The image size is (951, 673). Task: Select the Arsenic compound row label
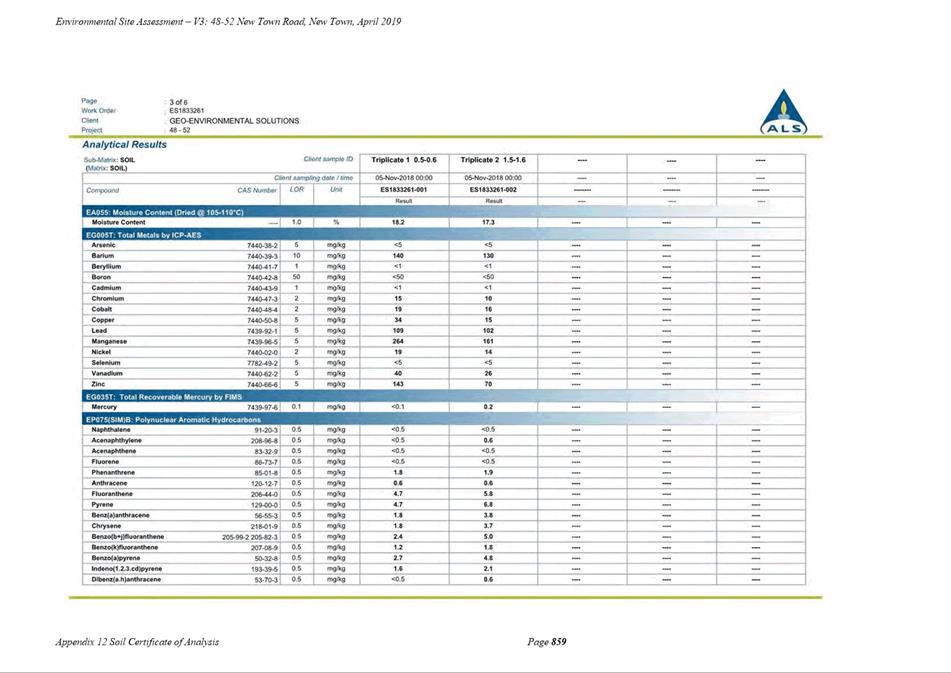103,245
